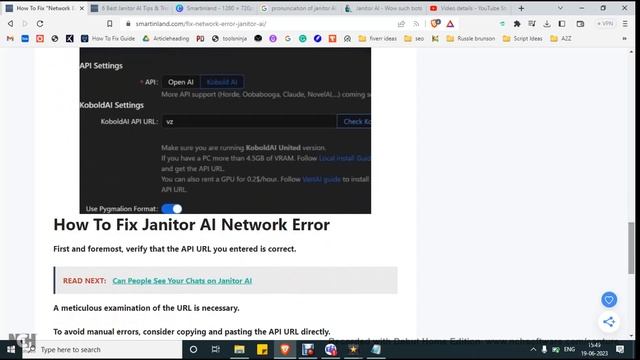Open the Brave wallet icon
This screenshot has width=640, height=360.
coord(580,24)
